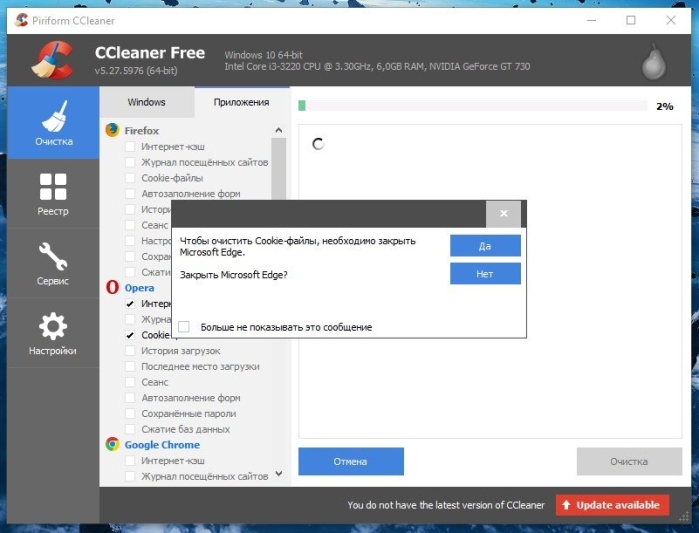The height and width of the screenshot is (533, 699).
Task: Open the Настройки settings section
Action: [53, 333]
